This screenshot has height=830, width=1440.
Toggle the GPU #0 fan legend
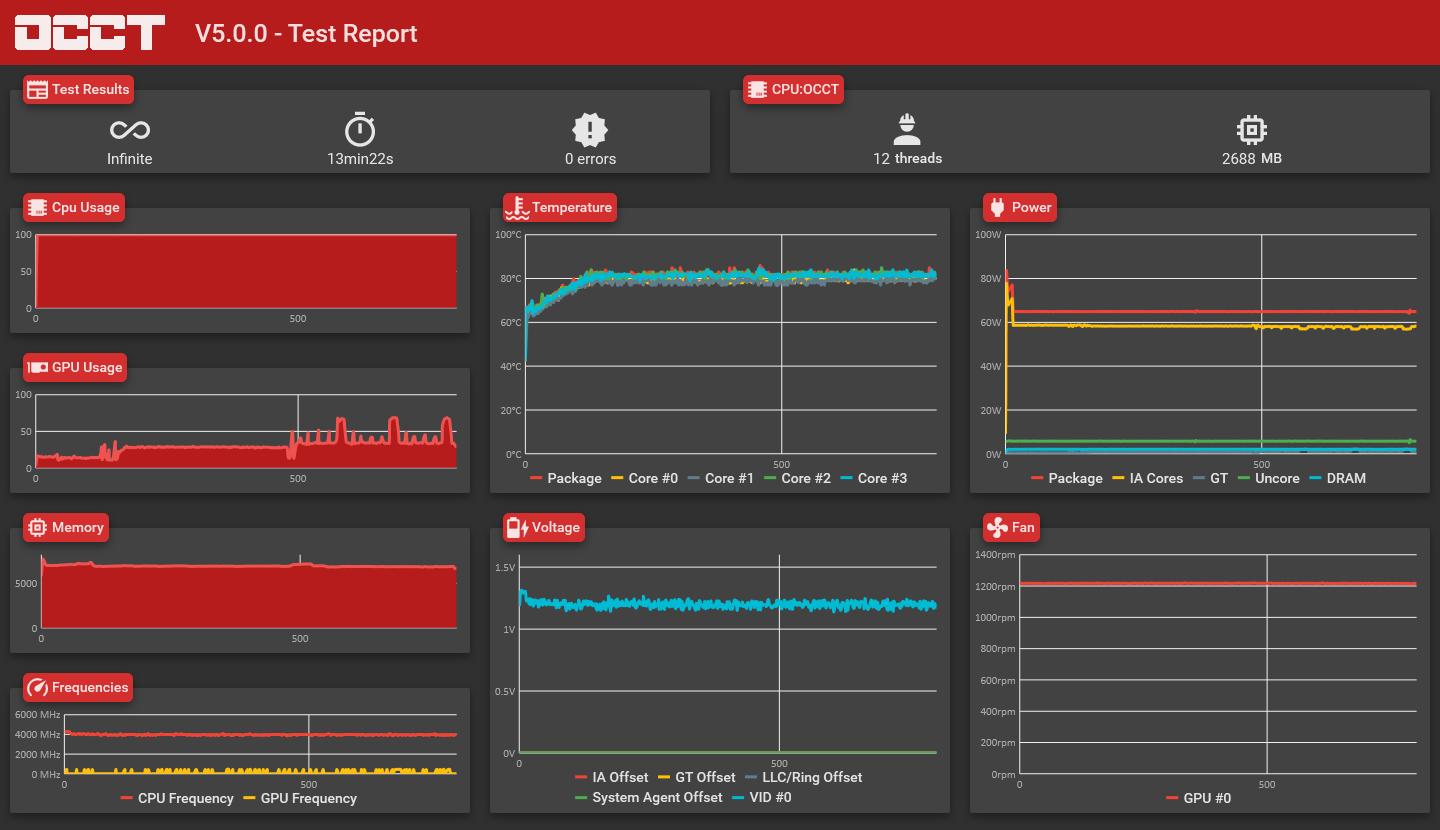1198,798
